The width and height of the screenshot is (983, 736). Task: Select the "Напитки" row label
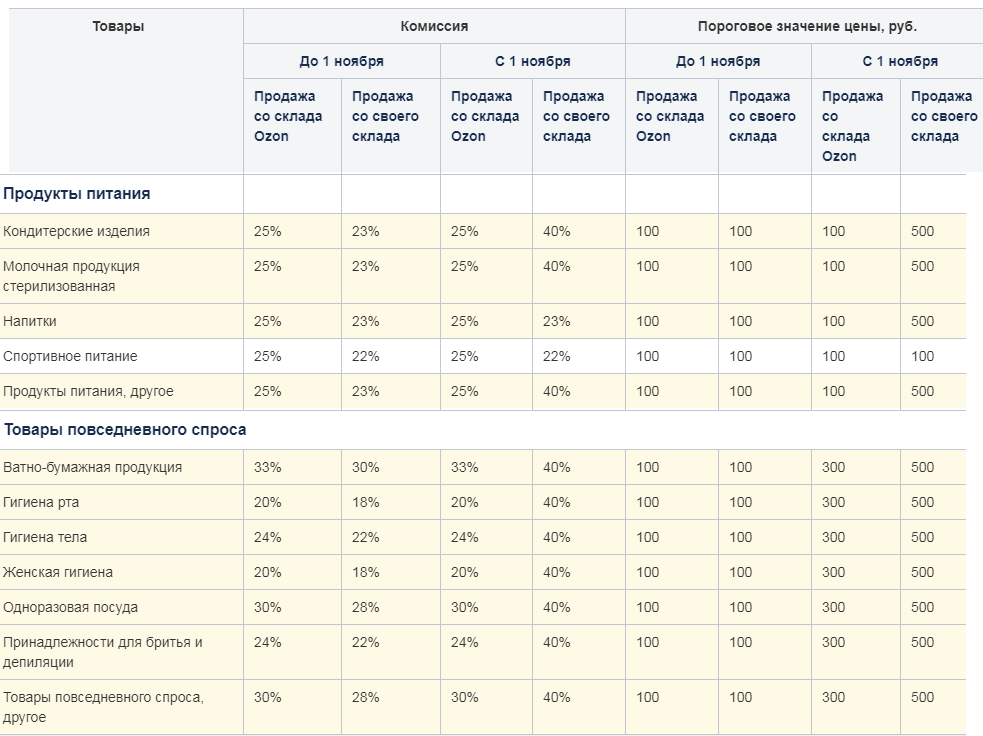pos(30,321)
